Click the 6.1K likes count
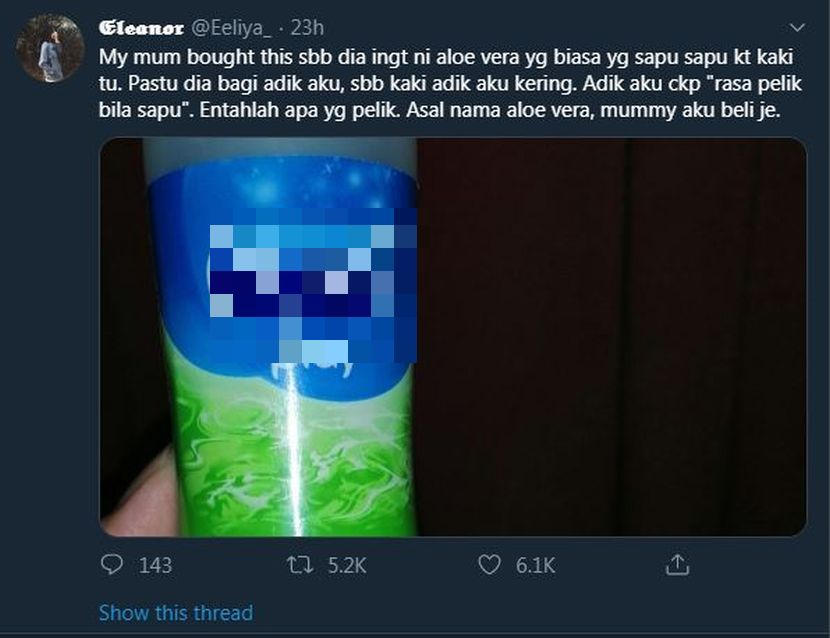This screenshot has height=638, width=830. (536, 565)
